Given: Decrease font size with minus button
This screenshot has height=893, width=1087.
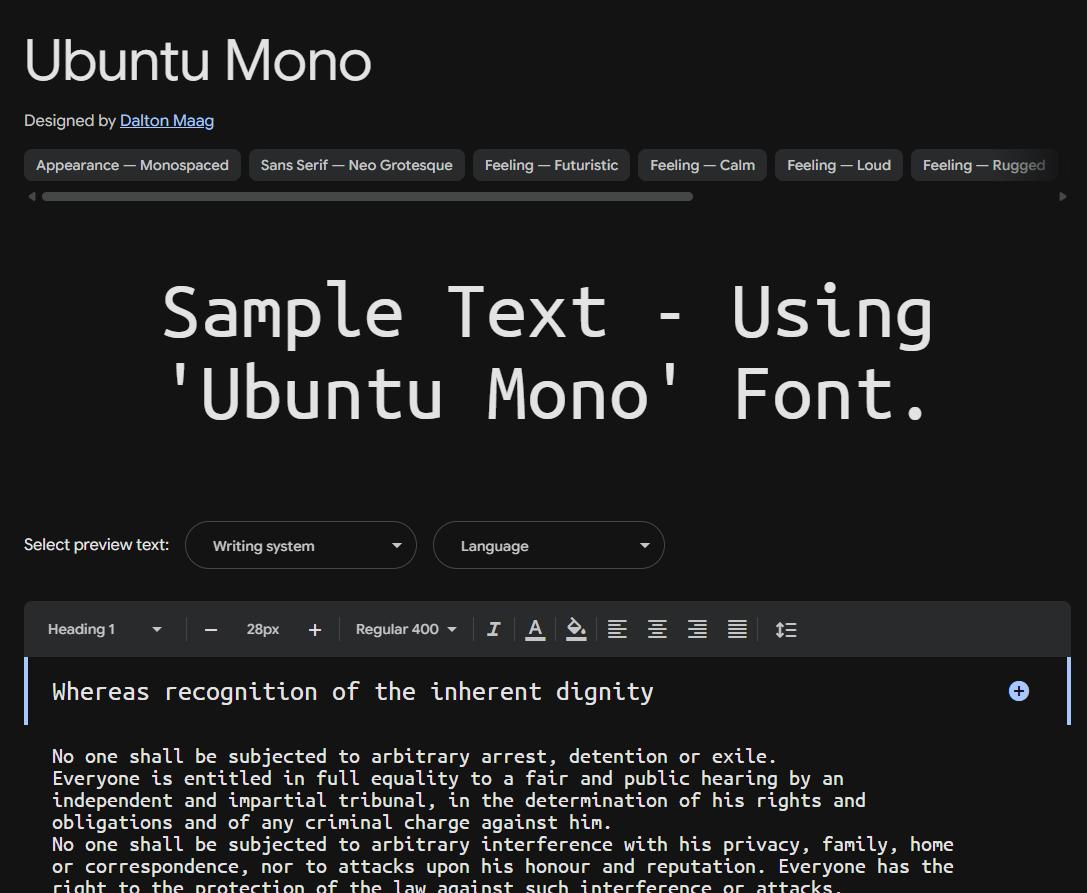Looking at the screenshot, I should [211, 630].
